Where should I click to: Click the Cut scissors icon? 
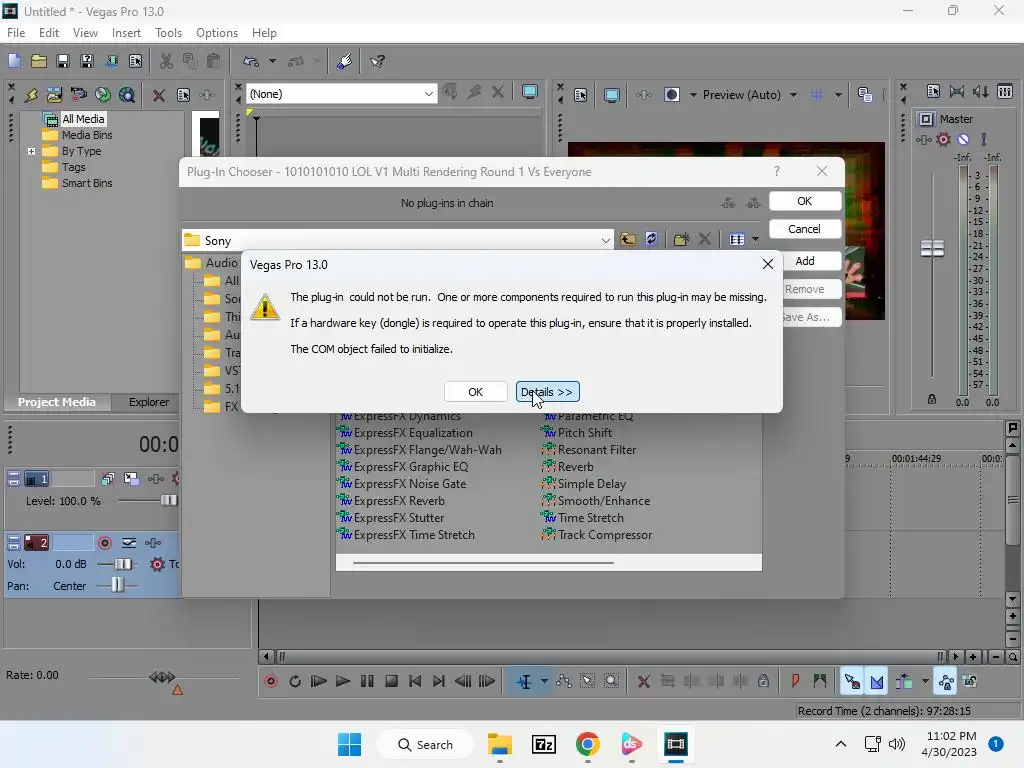tap(167, 61)
